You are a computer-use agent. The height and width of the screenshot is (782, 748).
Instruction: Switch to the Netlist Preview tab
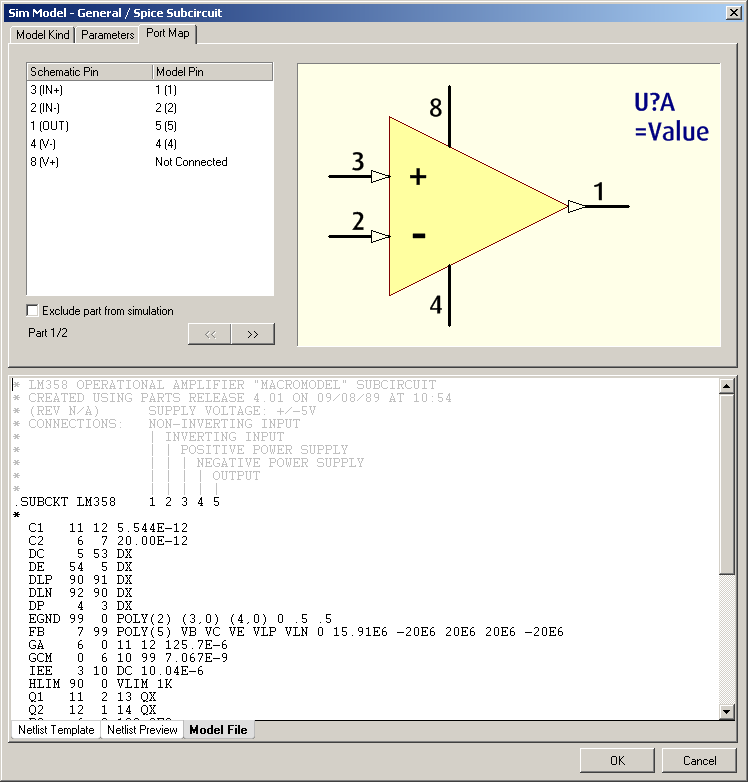(x=142, y=730)
